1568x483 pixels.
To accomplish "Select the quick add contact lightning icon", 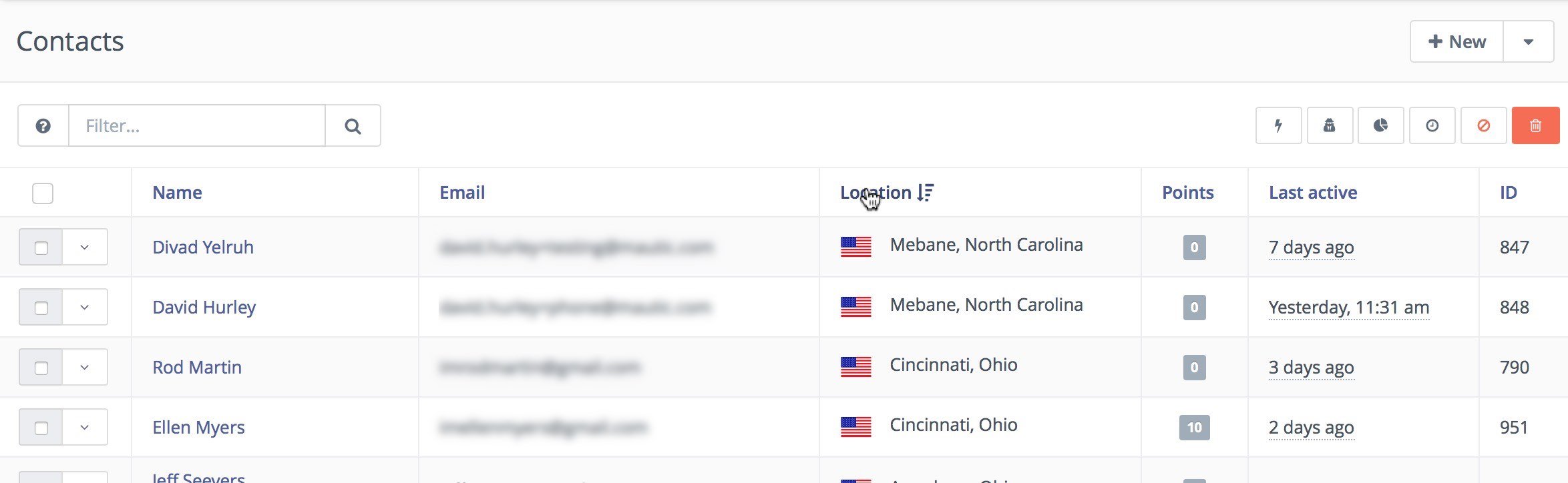I will 1278,125.
